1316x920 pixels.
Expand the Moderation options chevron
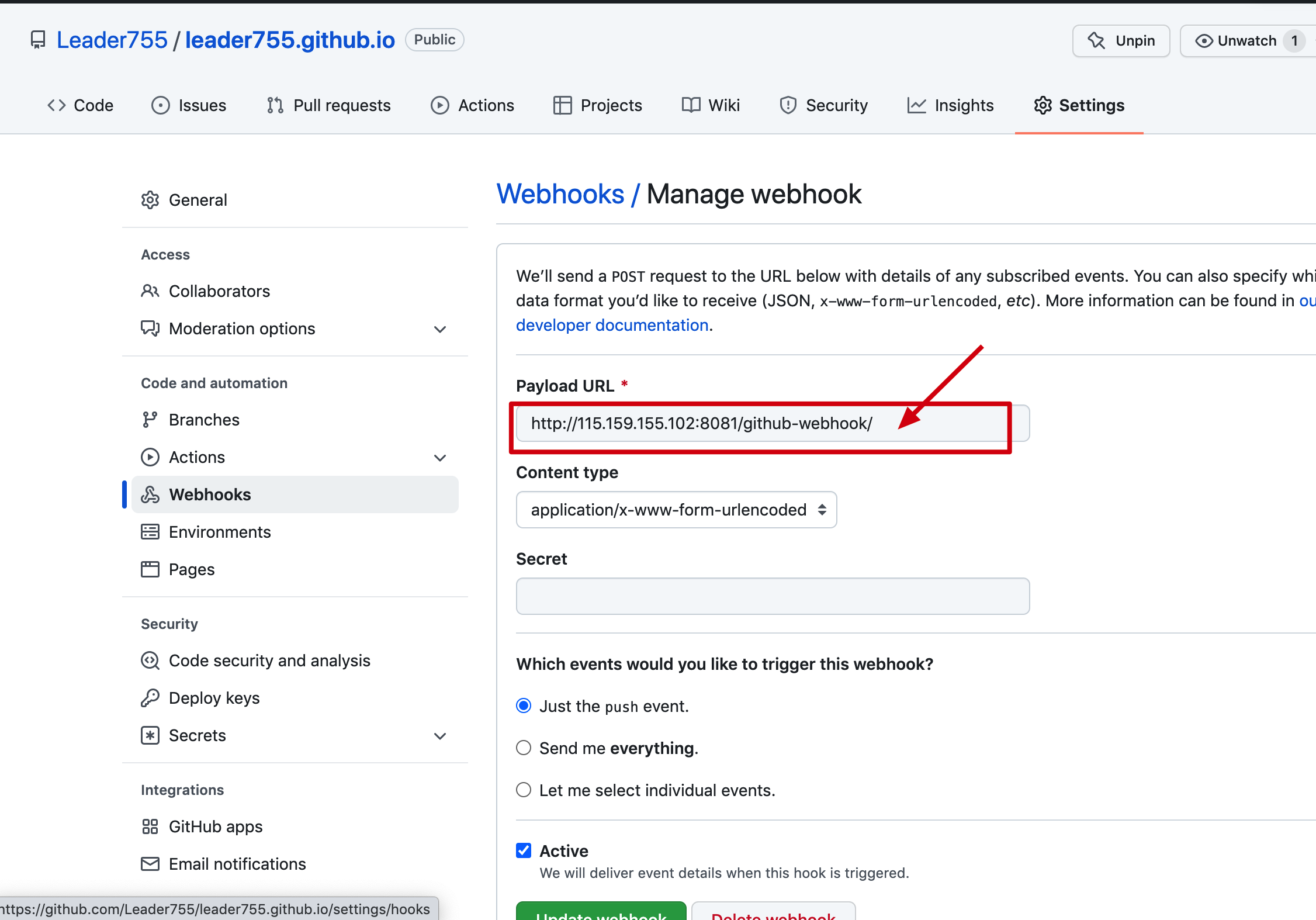click(440, 329)
